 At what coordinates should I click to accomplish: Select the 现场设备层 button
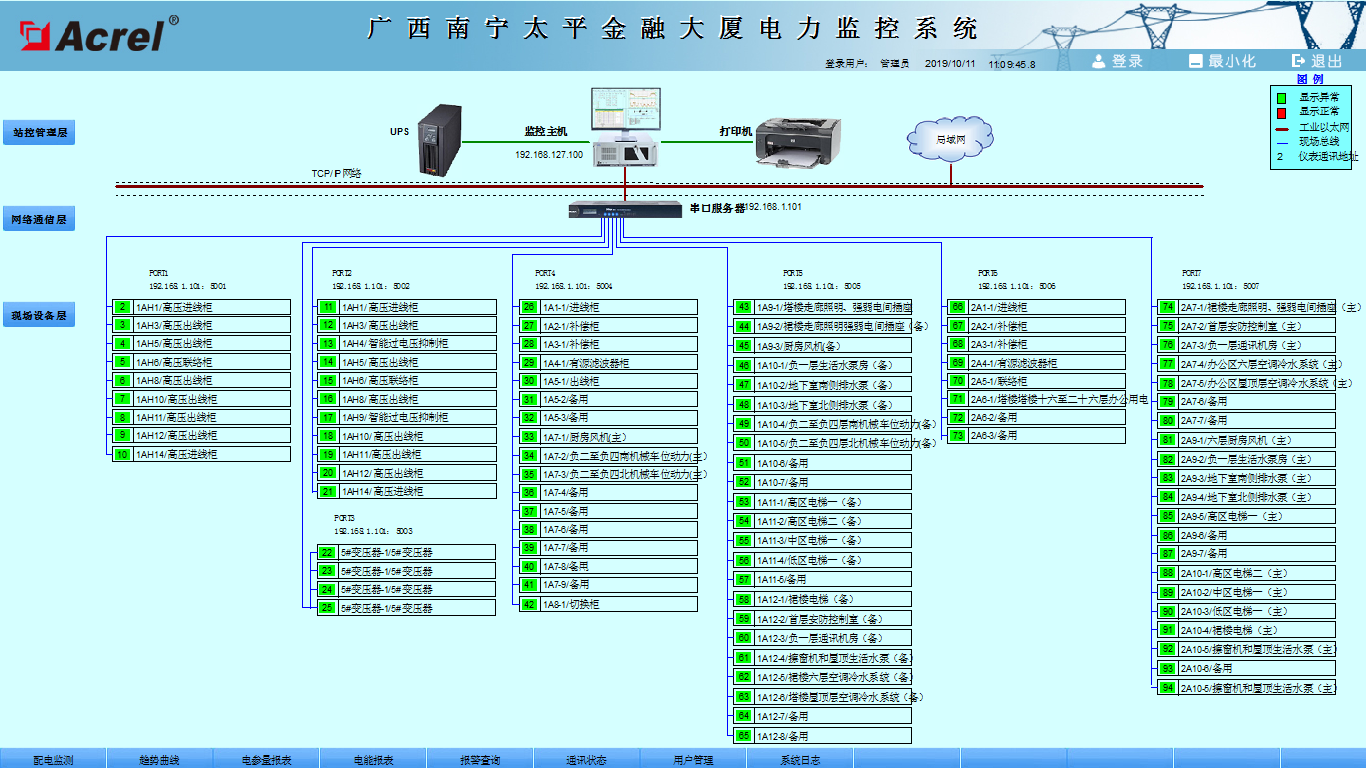point(39,315)
